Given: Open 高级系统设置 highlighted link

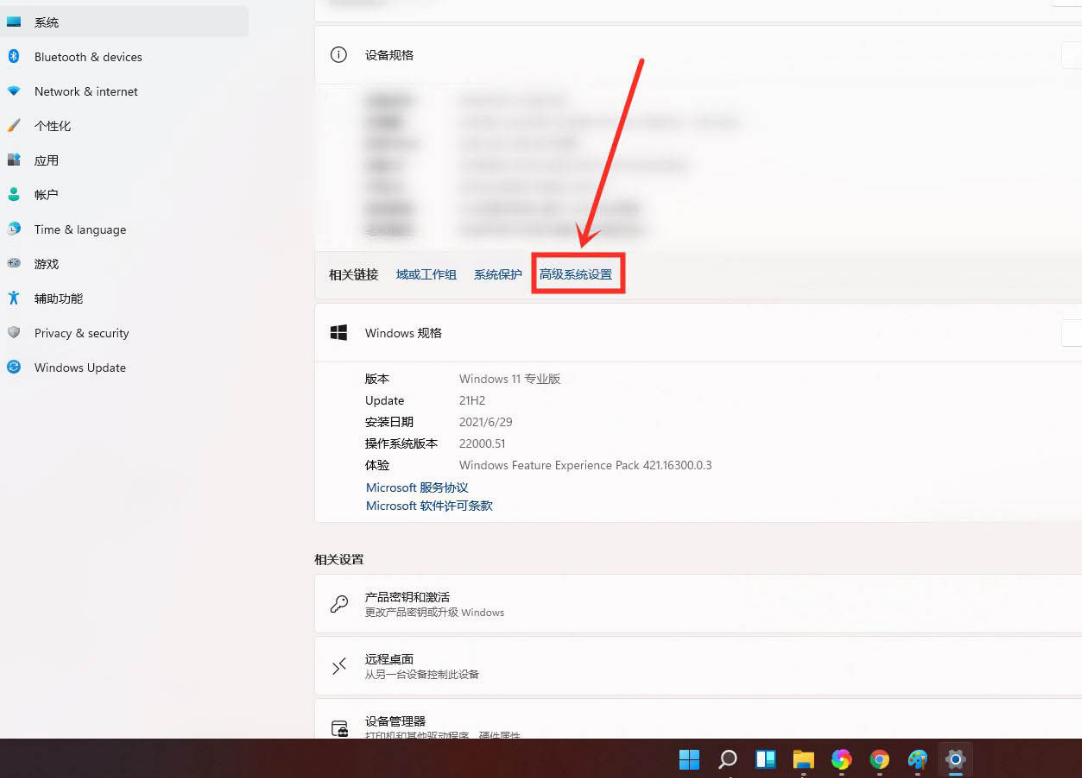Looking at the screenshot, I should (x=578, y=273).
